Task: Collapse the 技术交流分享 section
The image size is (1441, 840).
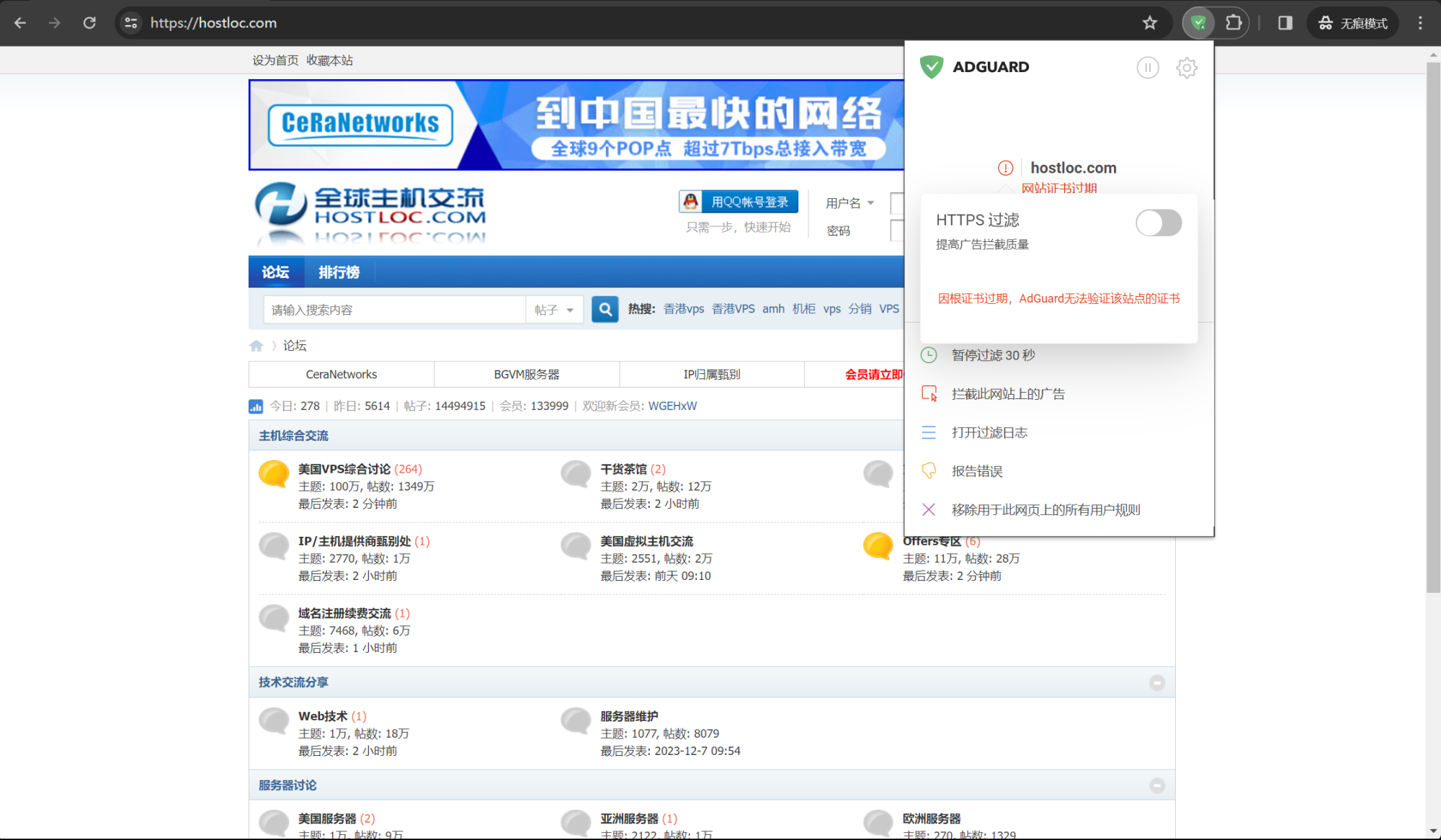Action: click(1158, 682)
